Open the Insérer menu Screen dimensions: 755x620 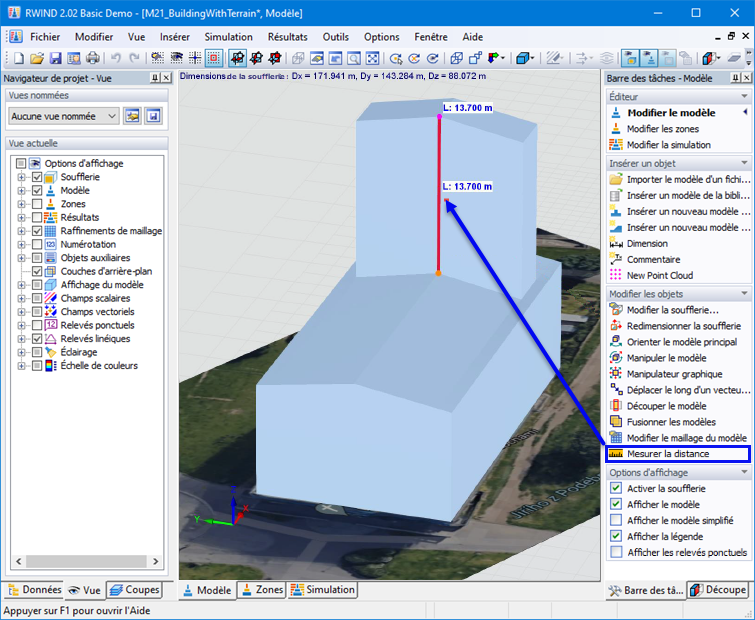(x=174, y=37)
